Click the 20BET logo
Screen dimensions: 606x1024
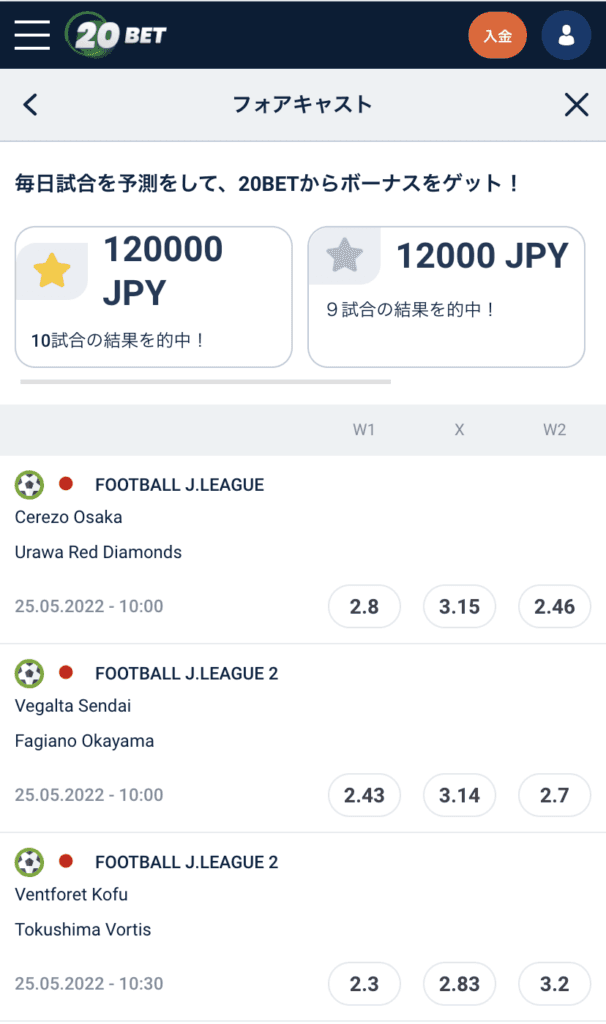(115, 35)
